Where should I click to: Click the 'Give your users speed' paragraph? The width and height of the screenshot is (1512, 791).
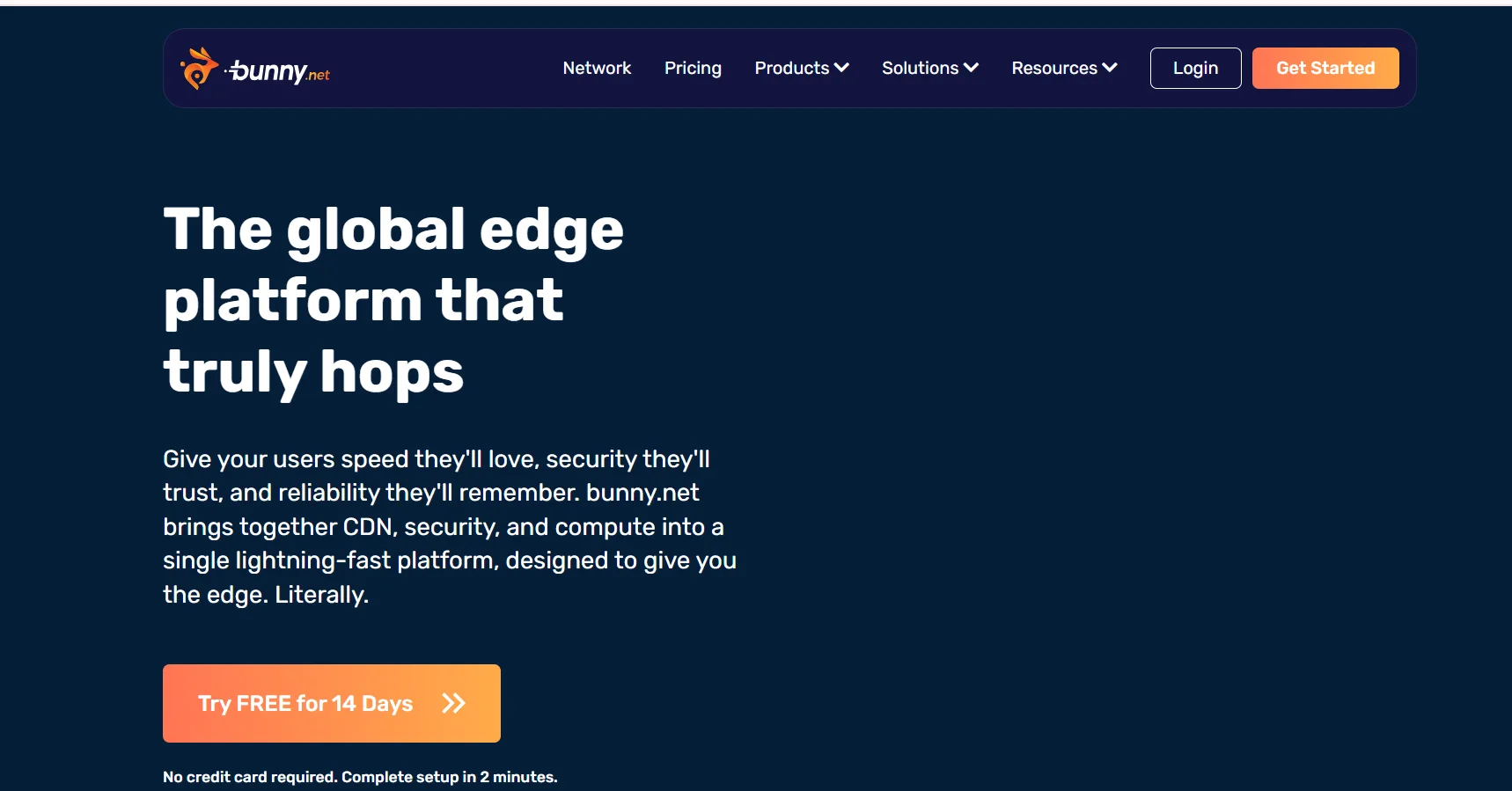point(450,526)
